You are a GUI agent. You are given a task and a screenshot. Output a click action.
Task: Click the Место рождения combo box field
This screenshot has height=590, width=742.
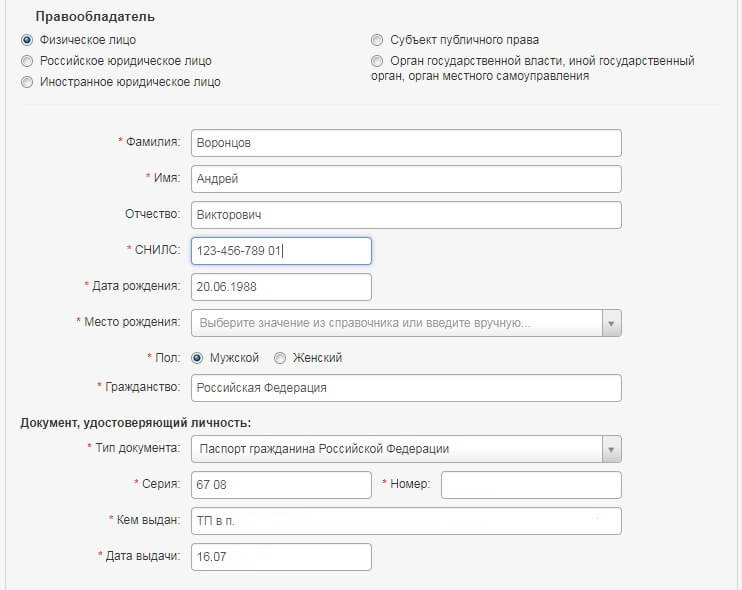395,323
